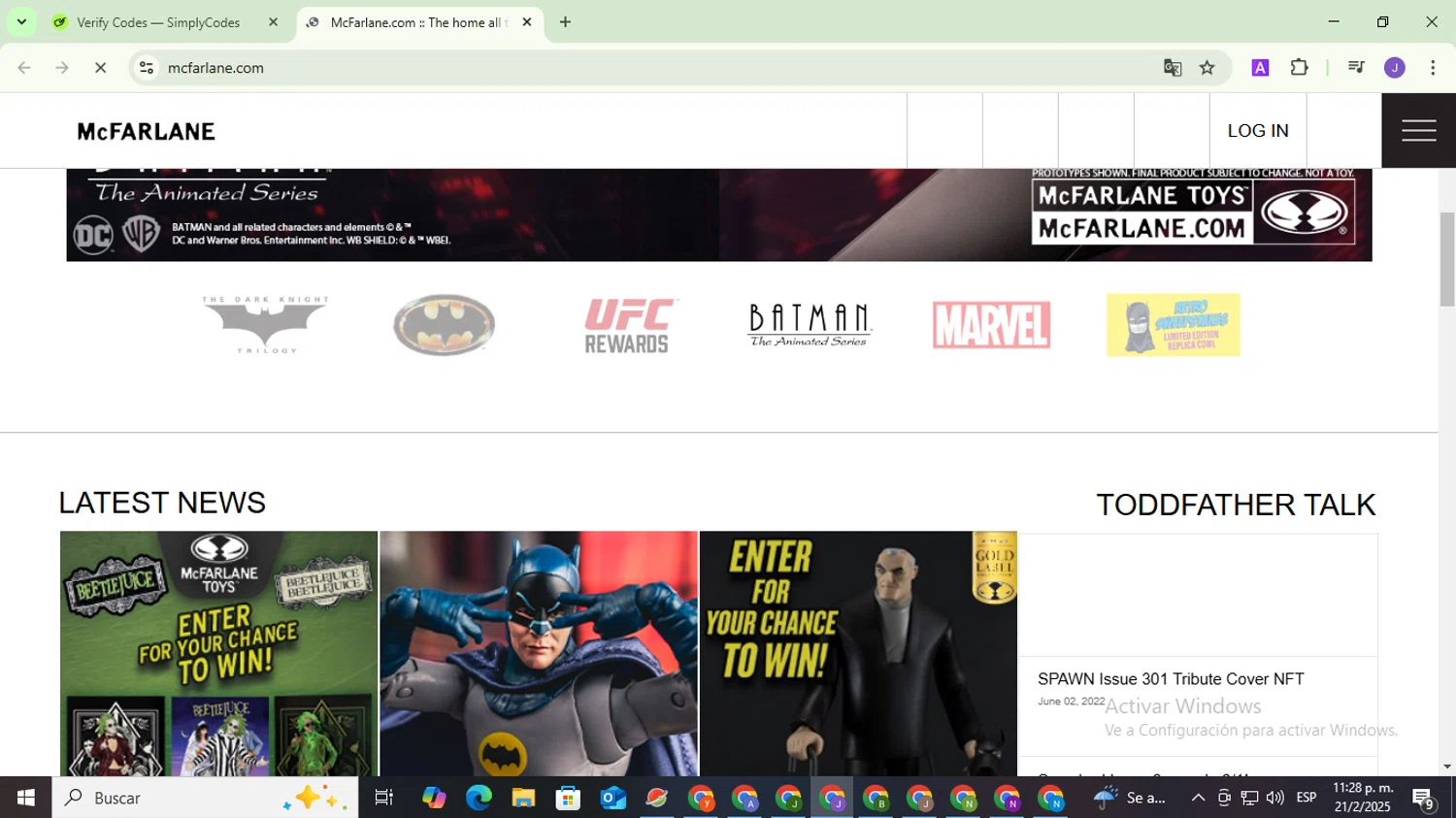This screenshot has height=818, width=1456.
Task: Open the J profile avatar
Action: click(x=1395, y=68)
